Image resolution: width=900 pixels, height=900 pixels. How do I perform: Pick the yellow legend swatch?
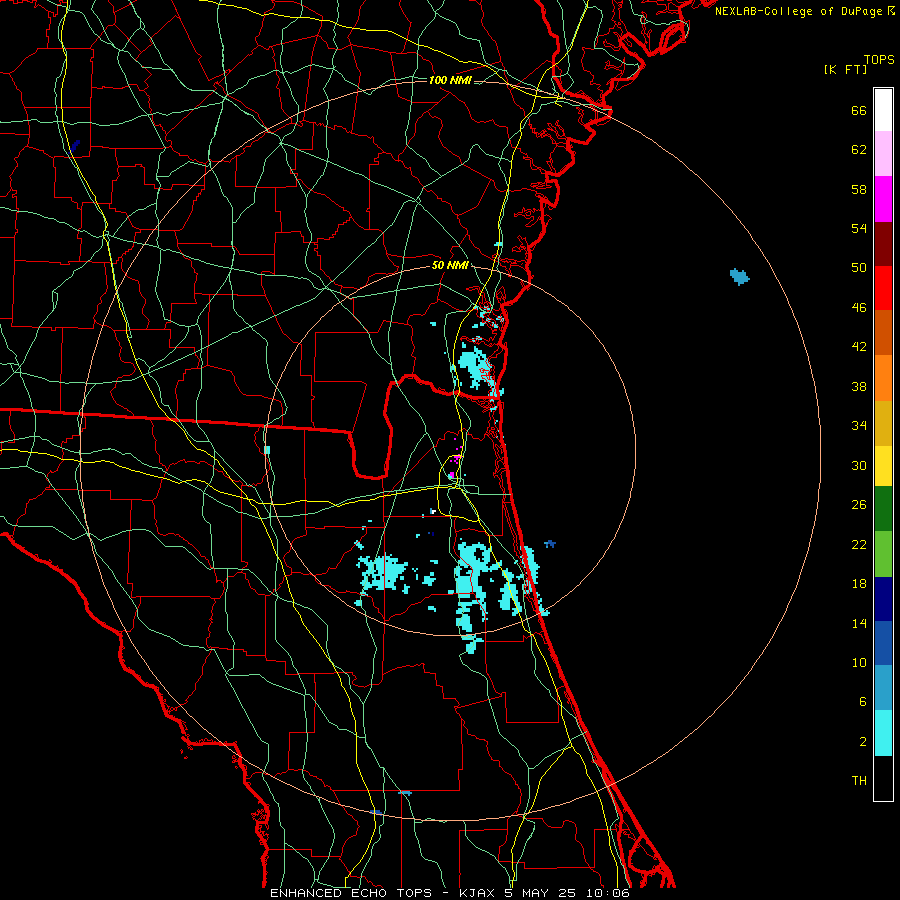click(x=883, y=466)
